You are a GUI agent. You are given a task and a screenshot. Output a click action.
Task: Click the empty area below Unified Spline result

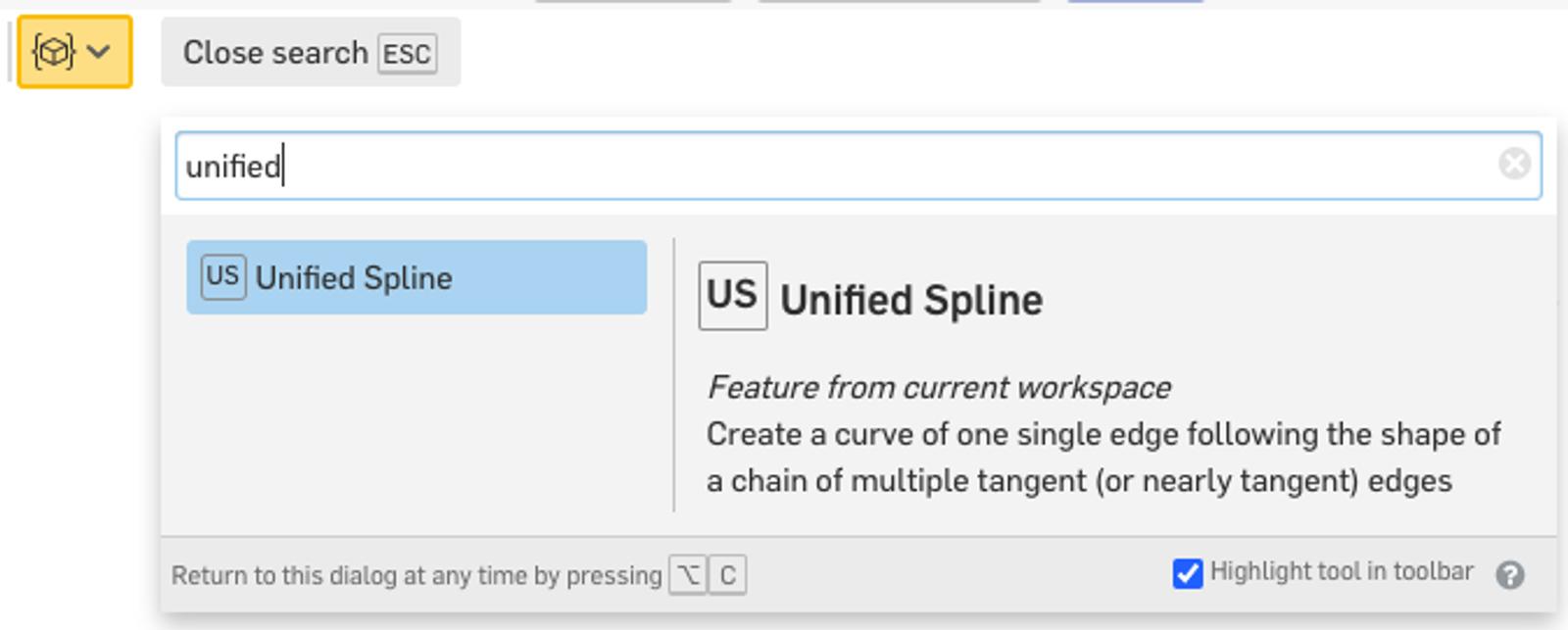pyautogui.click(x=416, y=421)
